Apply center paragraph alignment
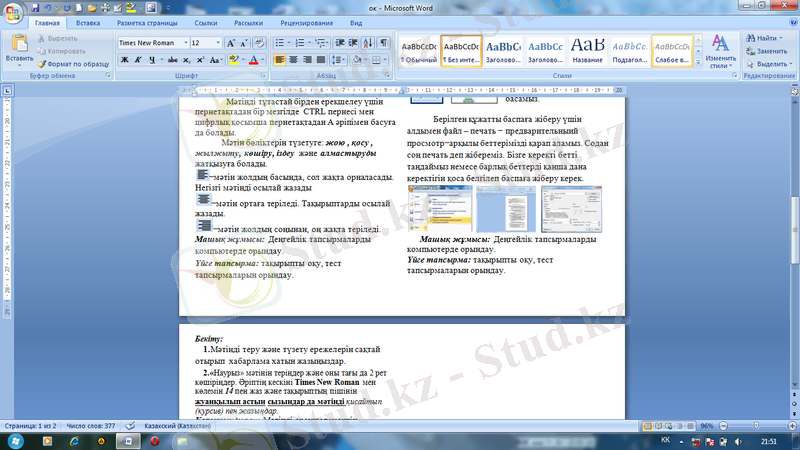 click(x=296, y=60)
